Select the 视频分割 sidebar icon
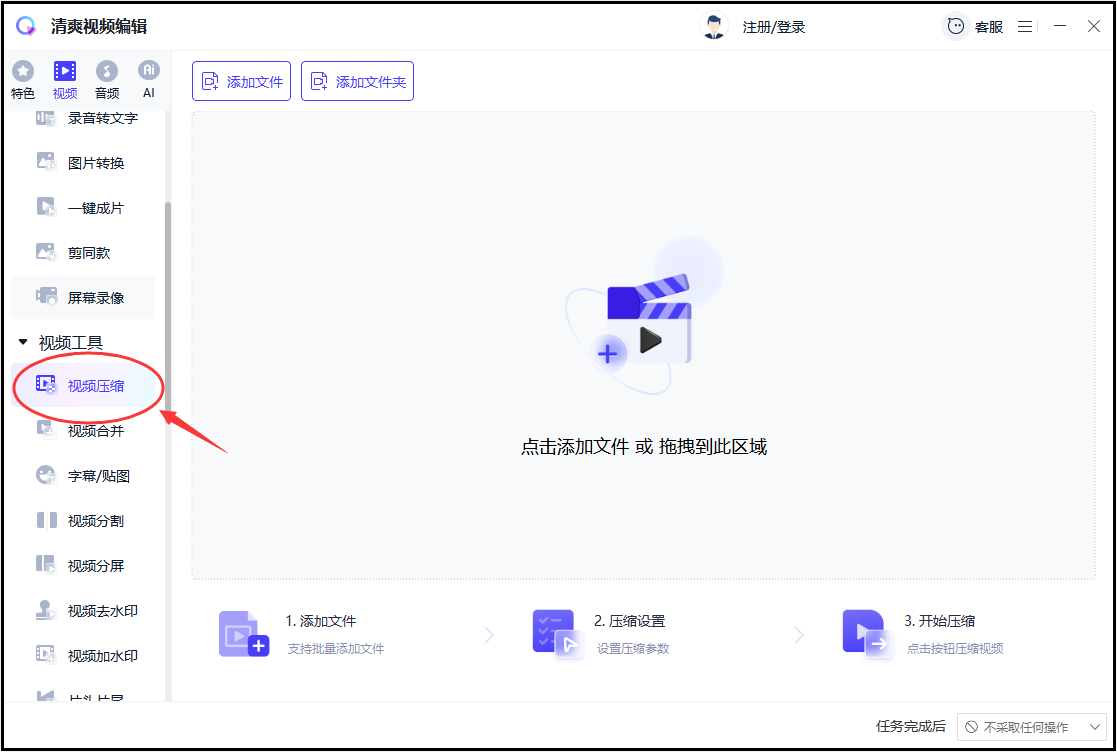This screenshot has height=752, width=1117. point(46,521)
